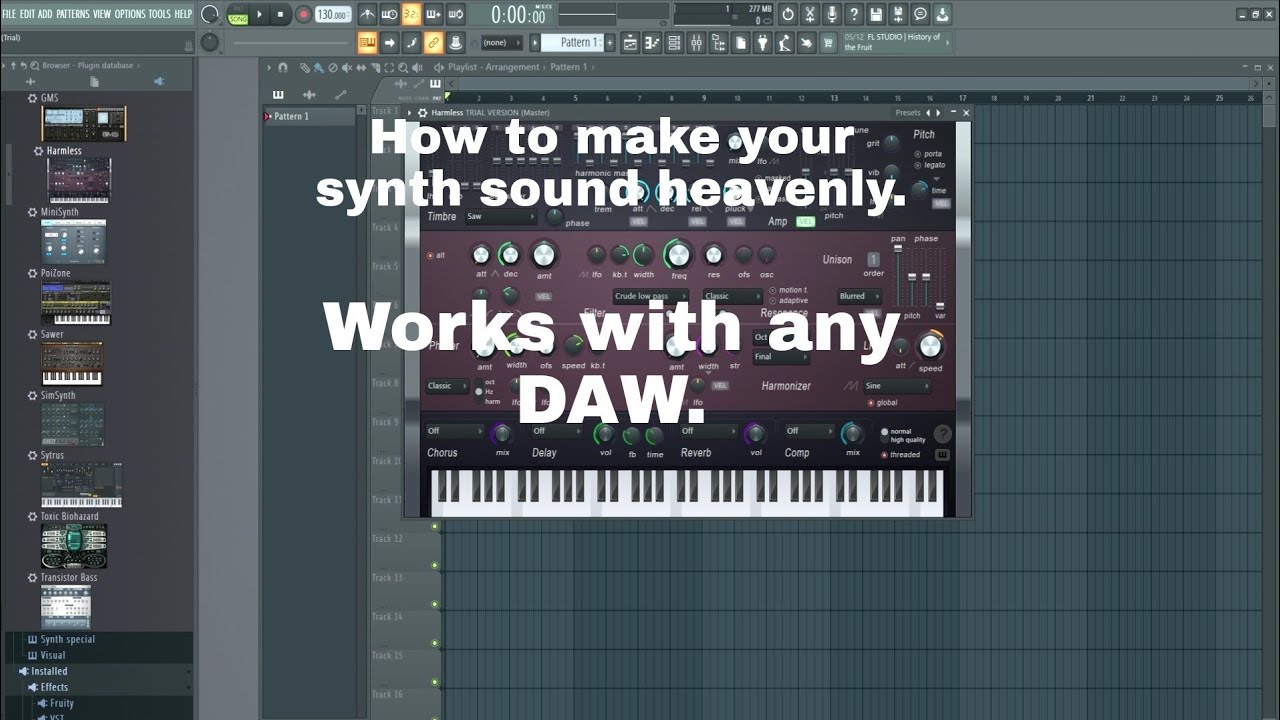Open the ADD menu
This screenshot has height=720, width=1280.
point(45,14)
